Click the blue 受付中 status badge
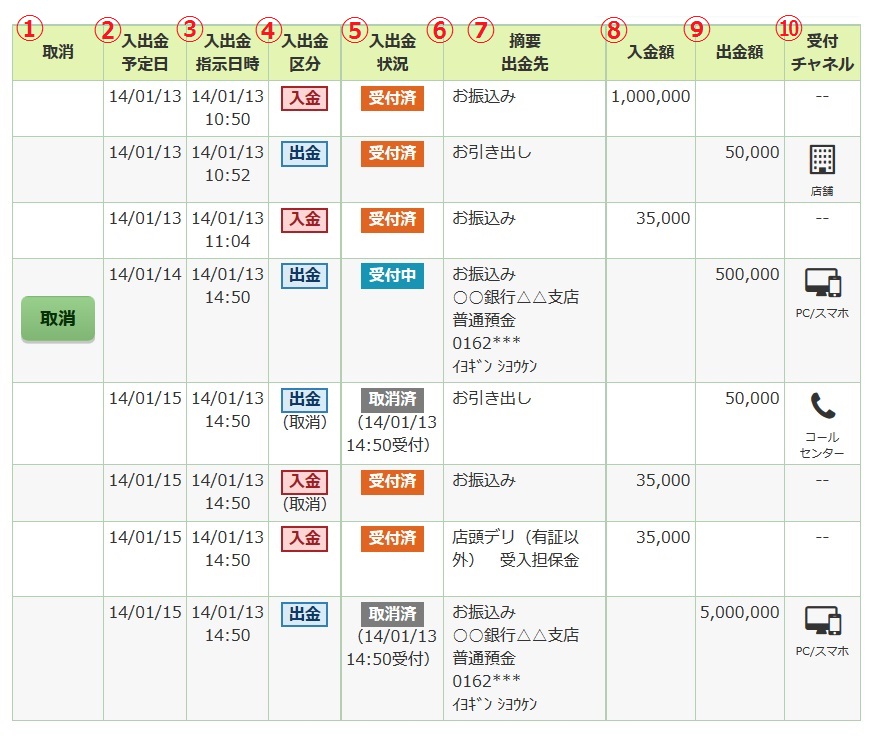Image resolution: width=872 pixels, height=745 pixels. point(392,276)
